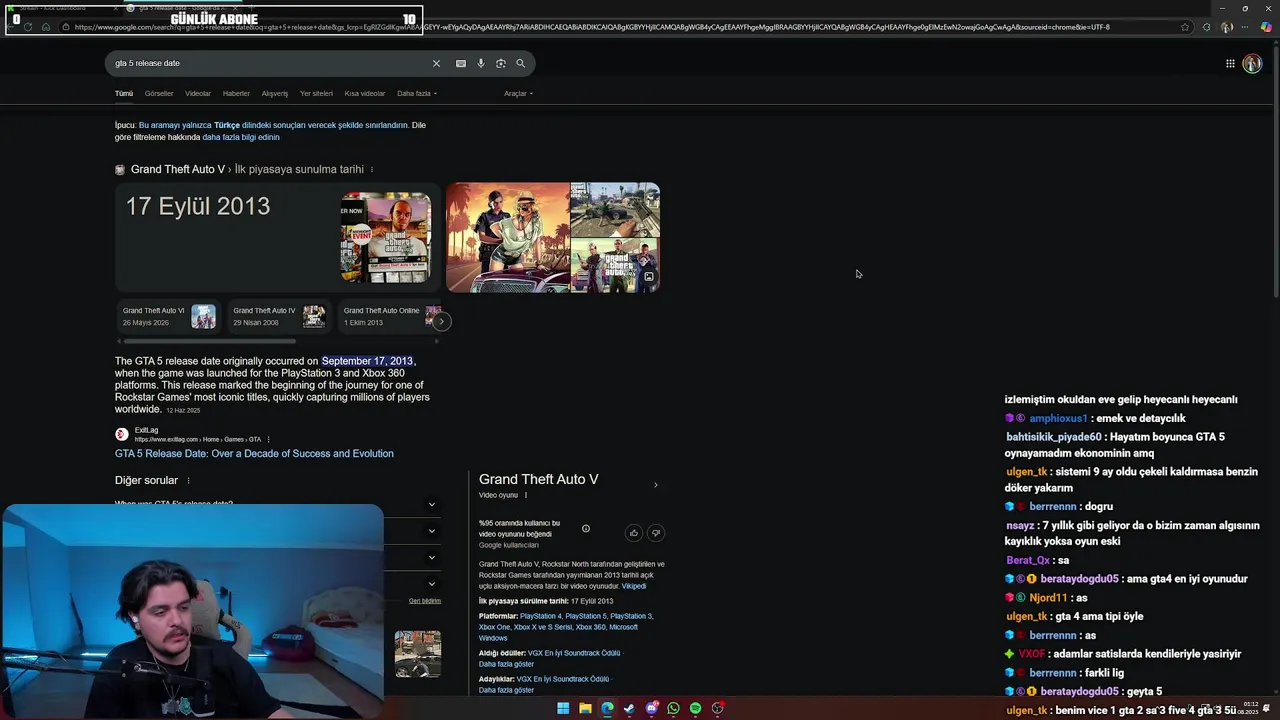This screenshot has height=720, width=1280.
Task: Like the game with thumbs up
Action: [633, 533]
